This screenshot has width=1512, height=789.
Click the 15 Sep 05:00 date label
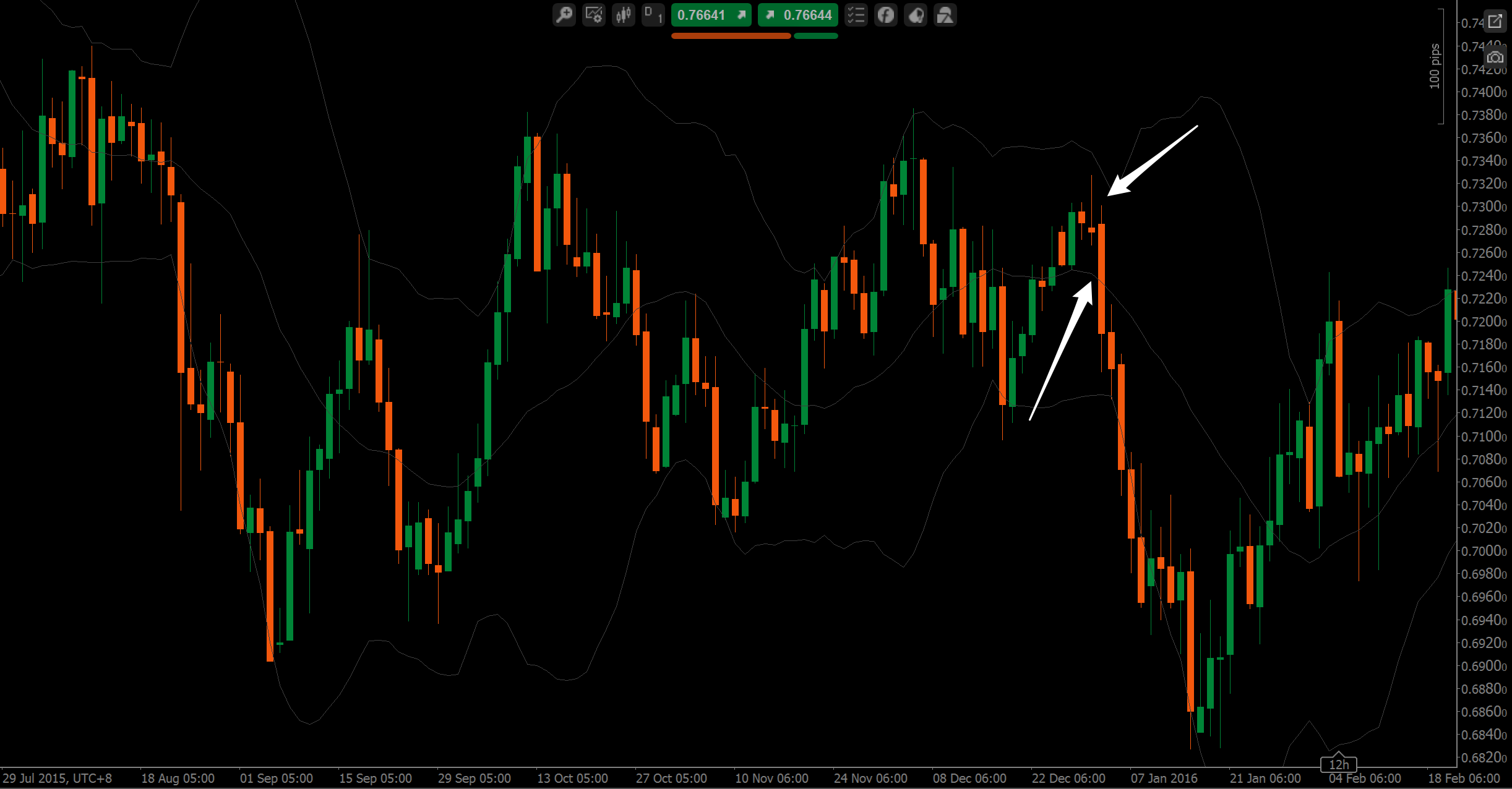tap(376, 778)
